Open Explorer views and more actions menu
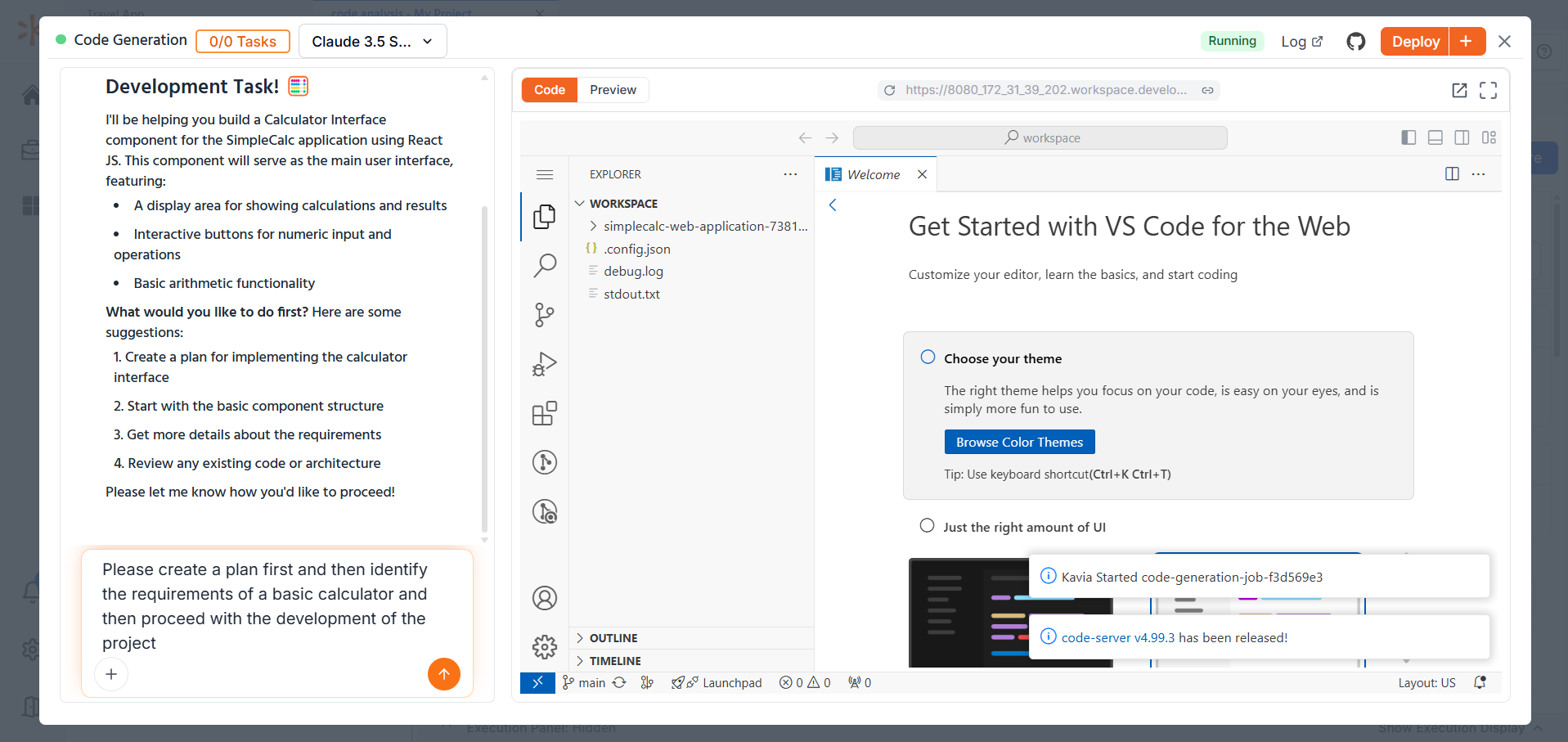 (x=790, y=174)
